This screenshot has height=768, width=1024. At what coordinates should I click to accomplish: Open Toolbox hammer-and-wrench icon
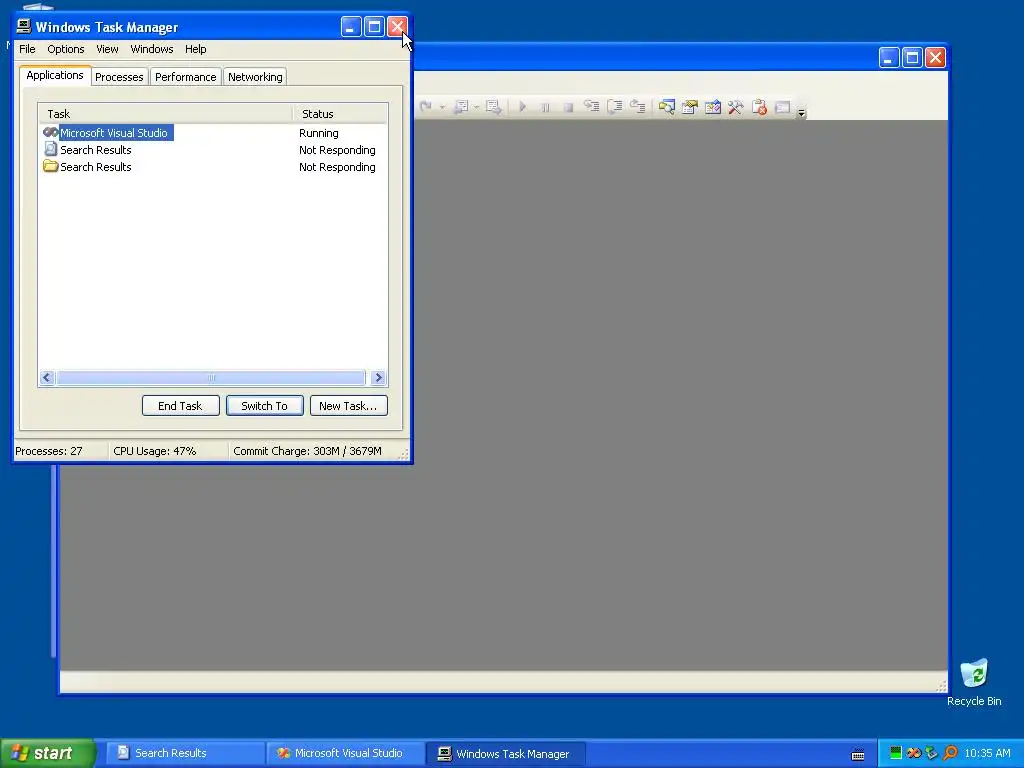point(735,106)
